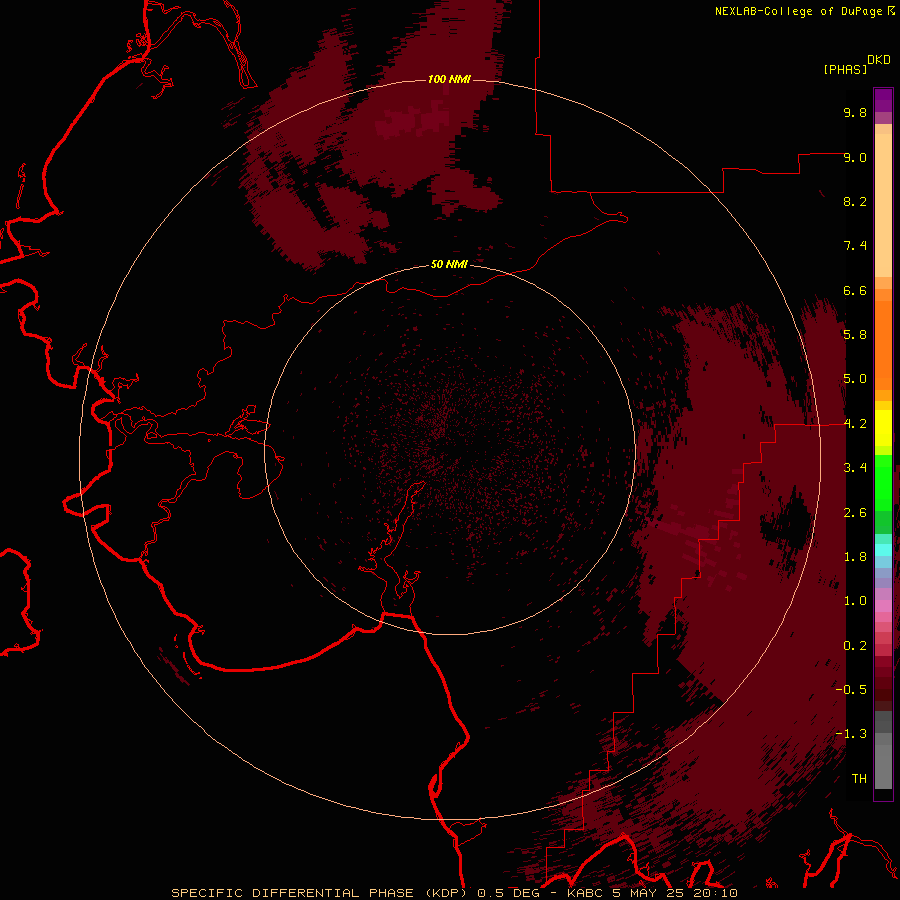Click the -0.5 legend value
900x900 pixels.
click(851, 690)
